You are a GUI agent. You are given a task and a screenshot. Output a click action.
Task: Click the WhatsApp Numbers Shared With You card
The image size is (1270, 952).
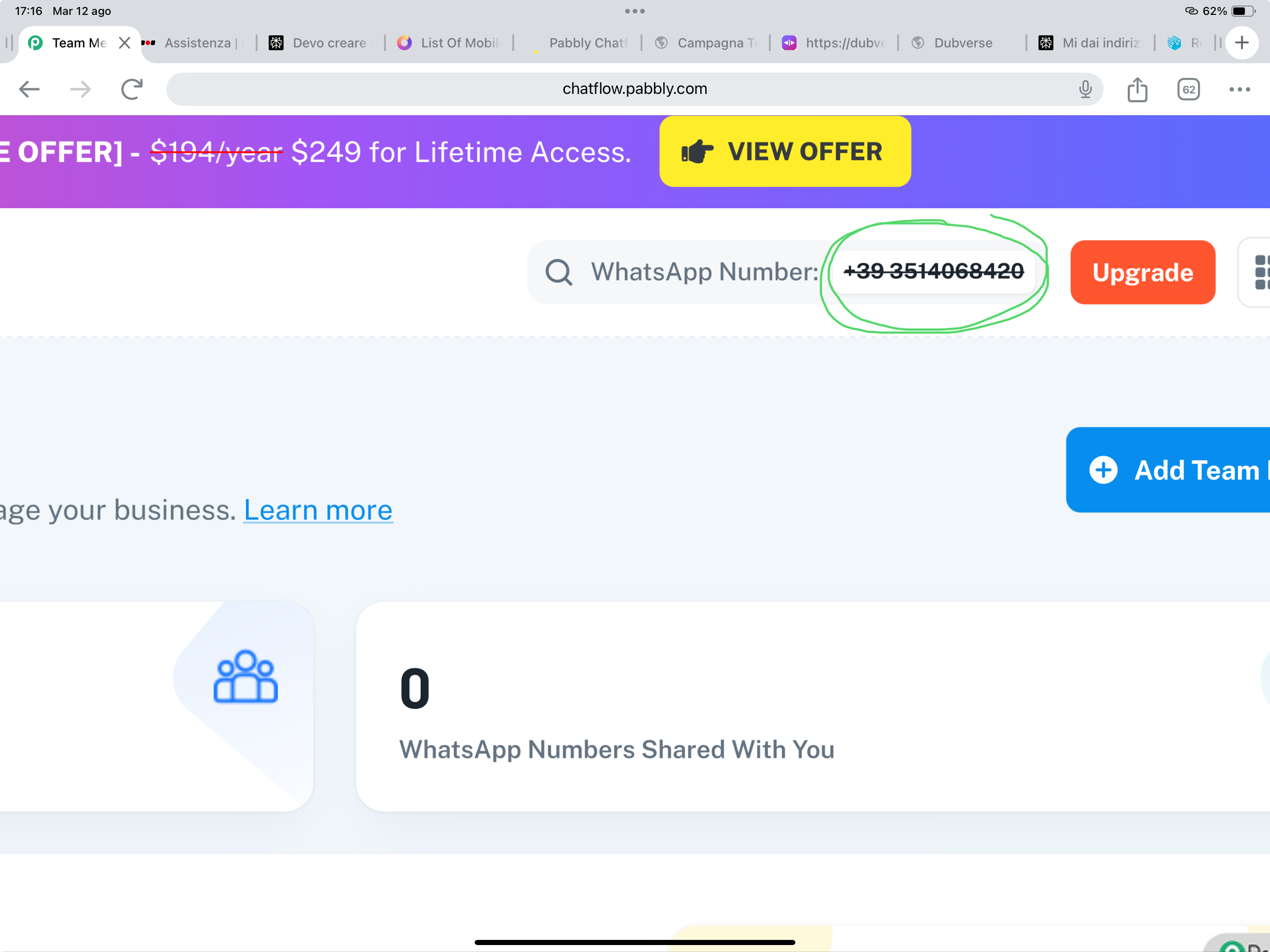tap(813, 706)
